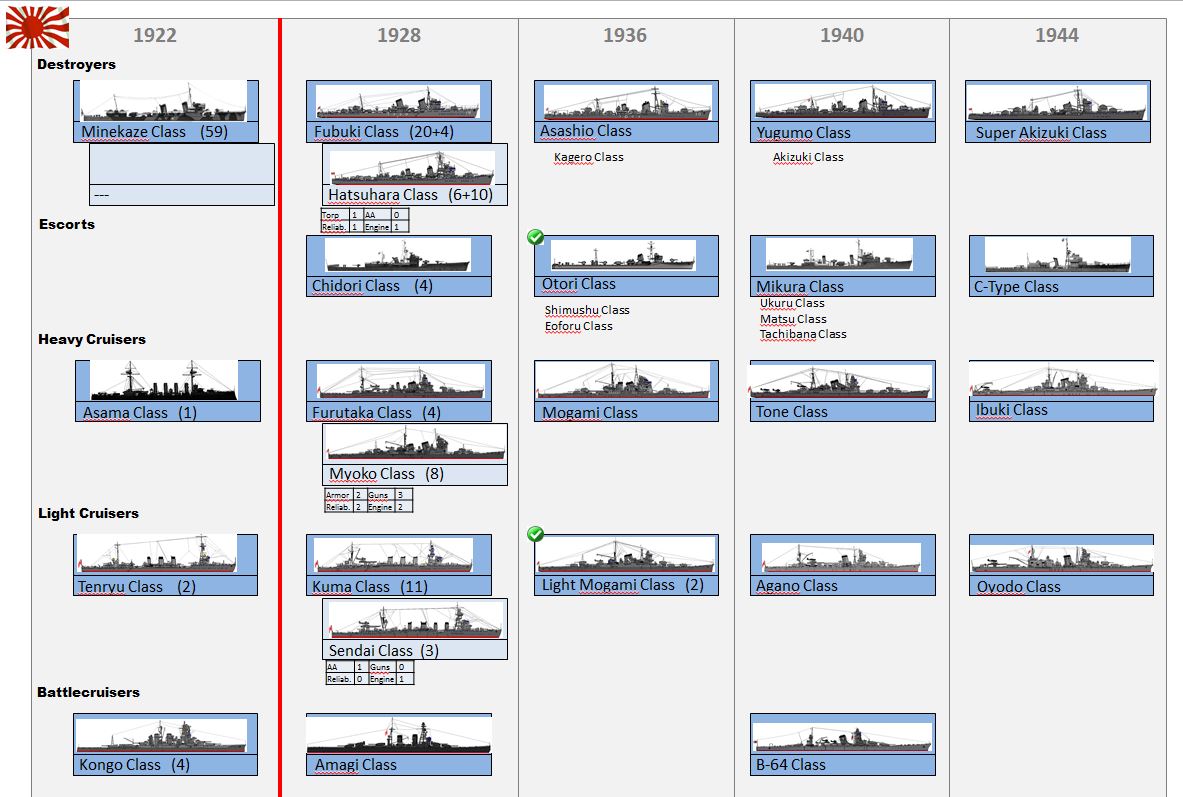Image resolution: width=1183 pixels, height=797 pixels.
Task: Click the empty box below Minekaze Class
Action: coord(181,164)
